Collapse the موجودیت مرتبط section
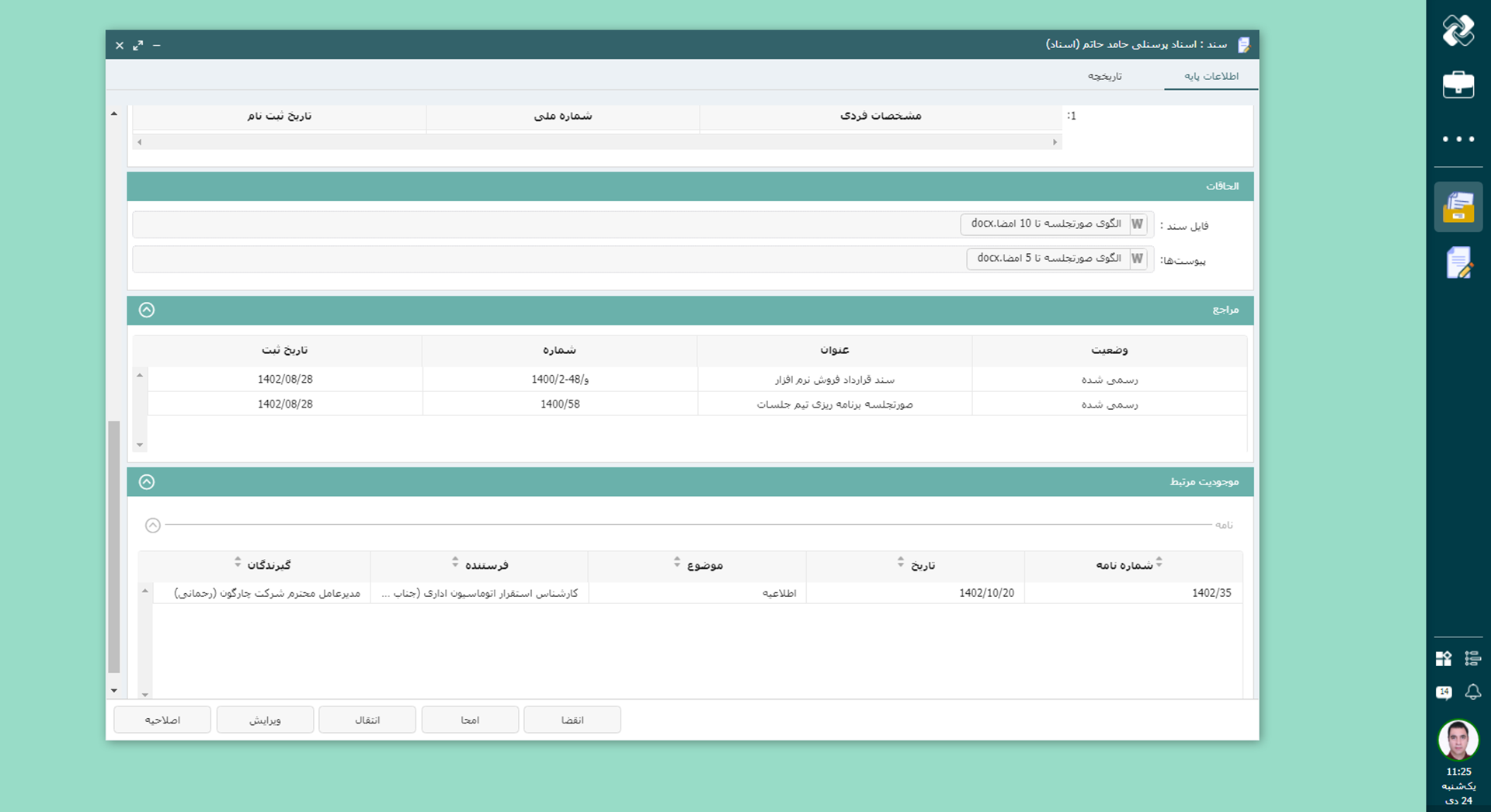 [147, 482]
